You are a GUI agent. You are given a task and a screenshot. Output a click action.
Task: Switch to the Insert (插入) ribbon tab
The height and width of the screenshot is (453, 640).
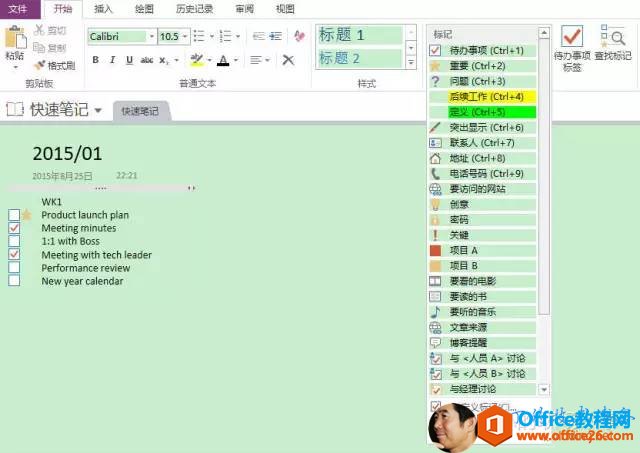103,8
